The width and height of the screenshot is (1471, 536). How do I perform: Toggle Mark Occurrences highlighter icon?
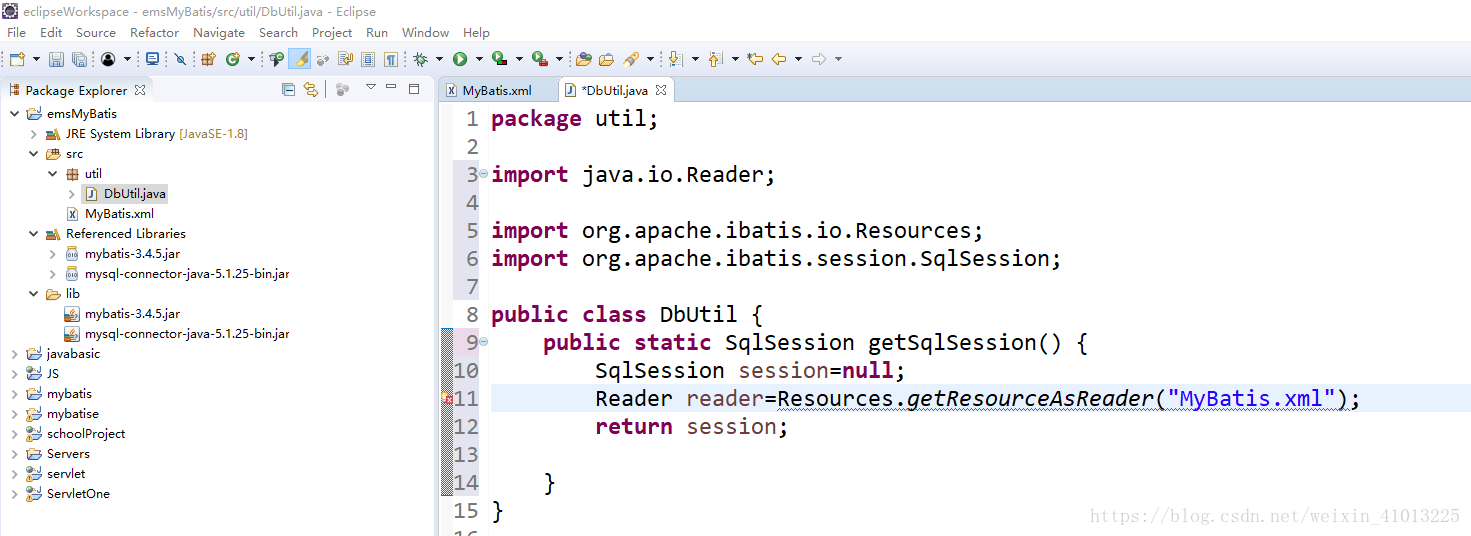[299, 59]
